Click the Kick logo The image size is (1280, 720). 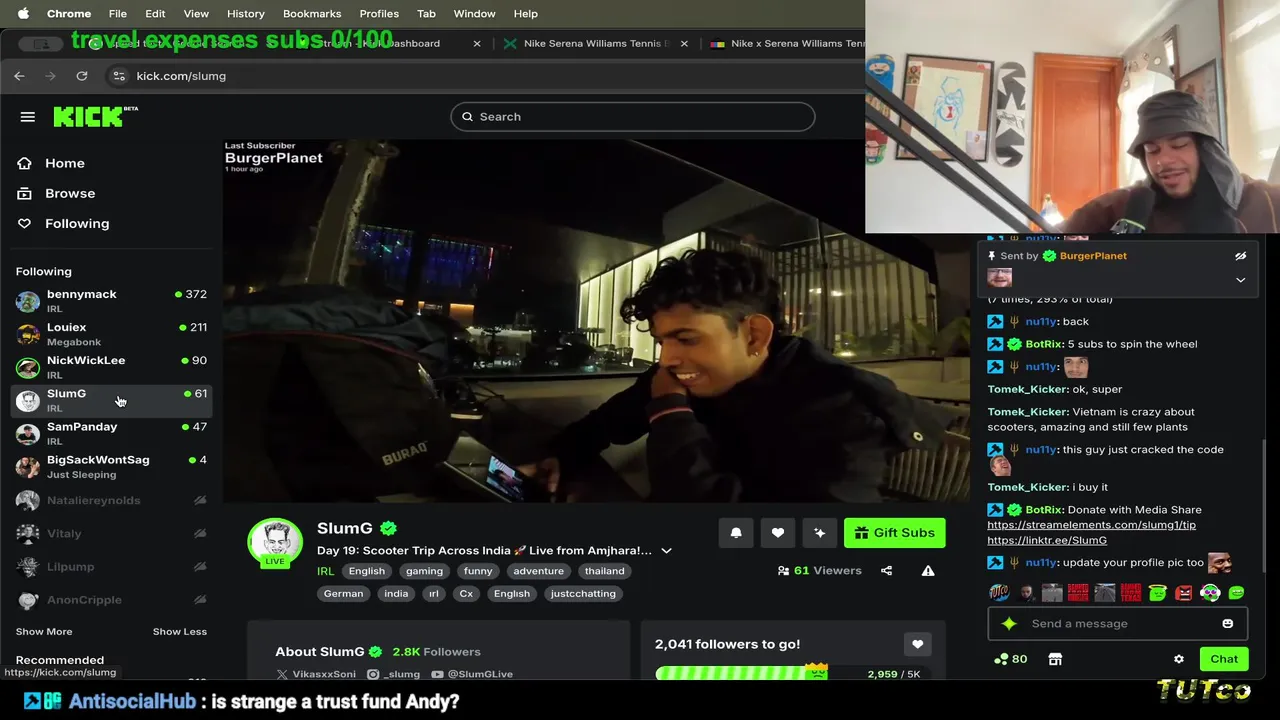tap(95, 117)
